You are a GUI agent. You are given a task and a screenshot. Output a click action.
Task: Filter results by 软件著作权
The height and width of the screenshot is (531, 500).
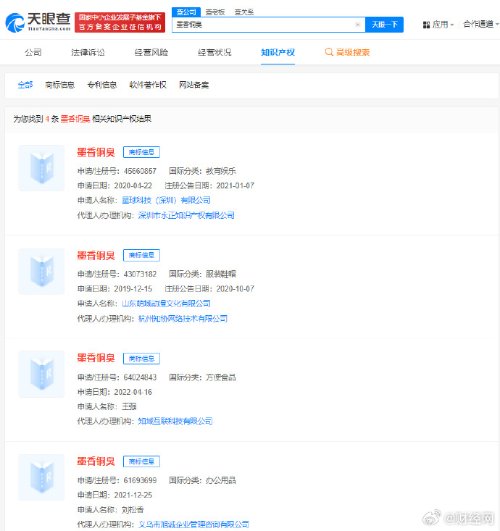(148, 85)
